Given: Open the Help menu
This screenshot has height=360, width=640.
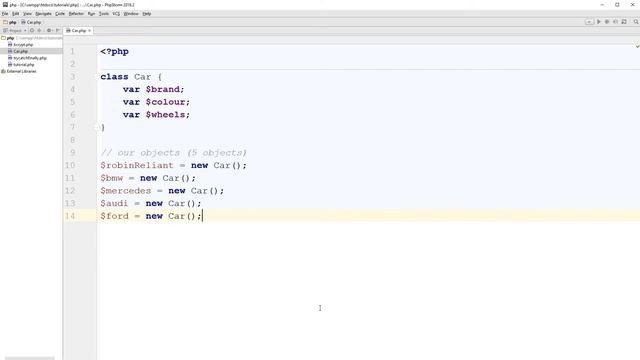Looking at the screenshot, I should (x=147, y=14).
